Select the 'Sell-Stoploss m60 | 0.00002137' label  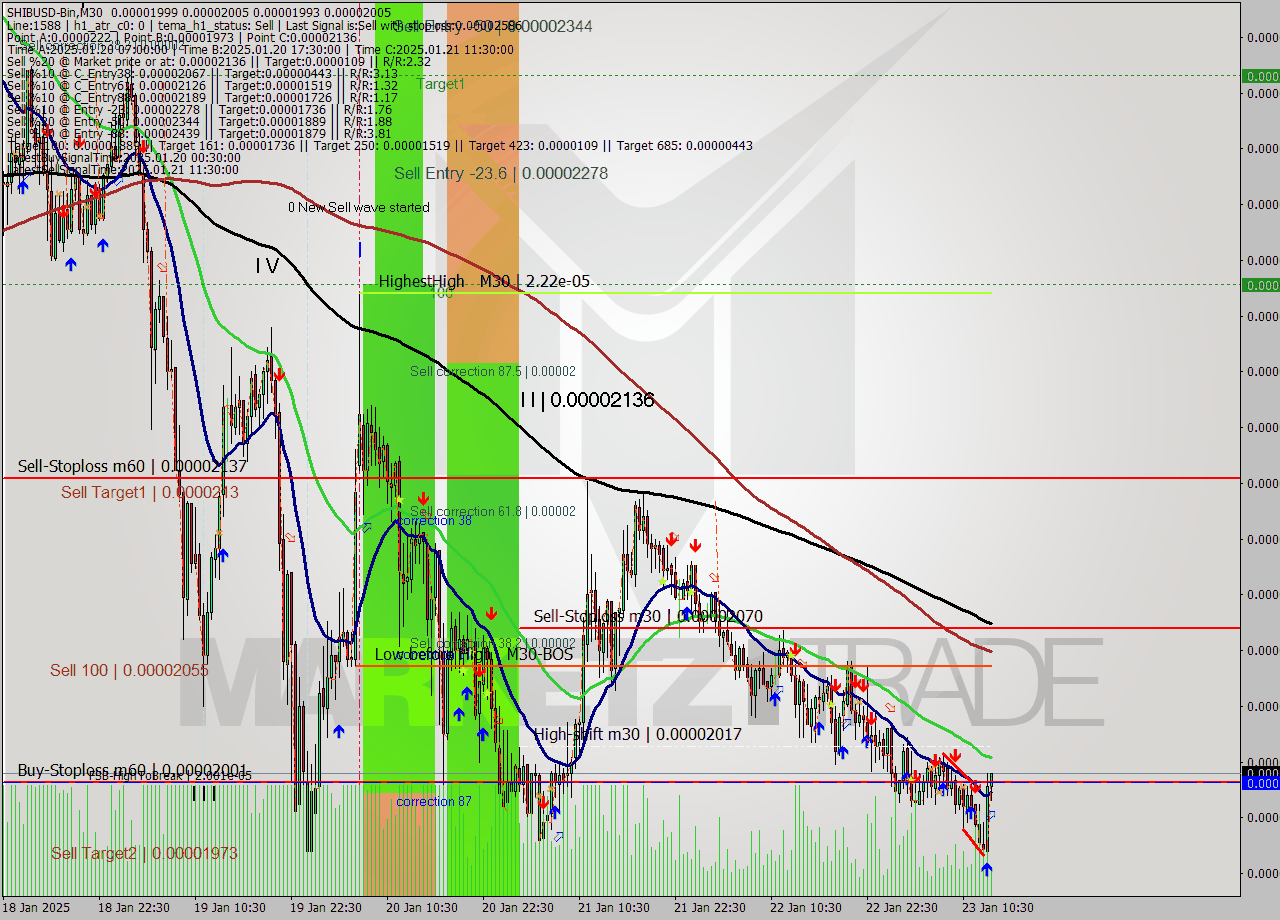point(132,466)
